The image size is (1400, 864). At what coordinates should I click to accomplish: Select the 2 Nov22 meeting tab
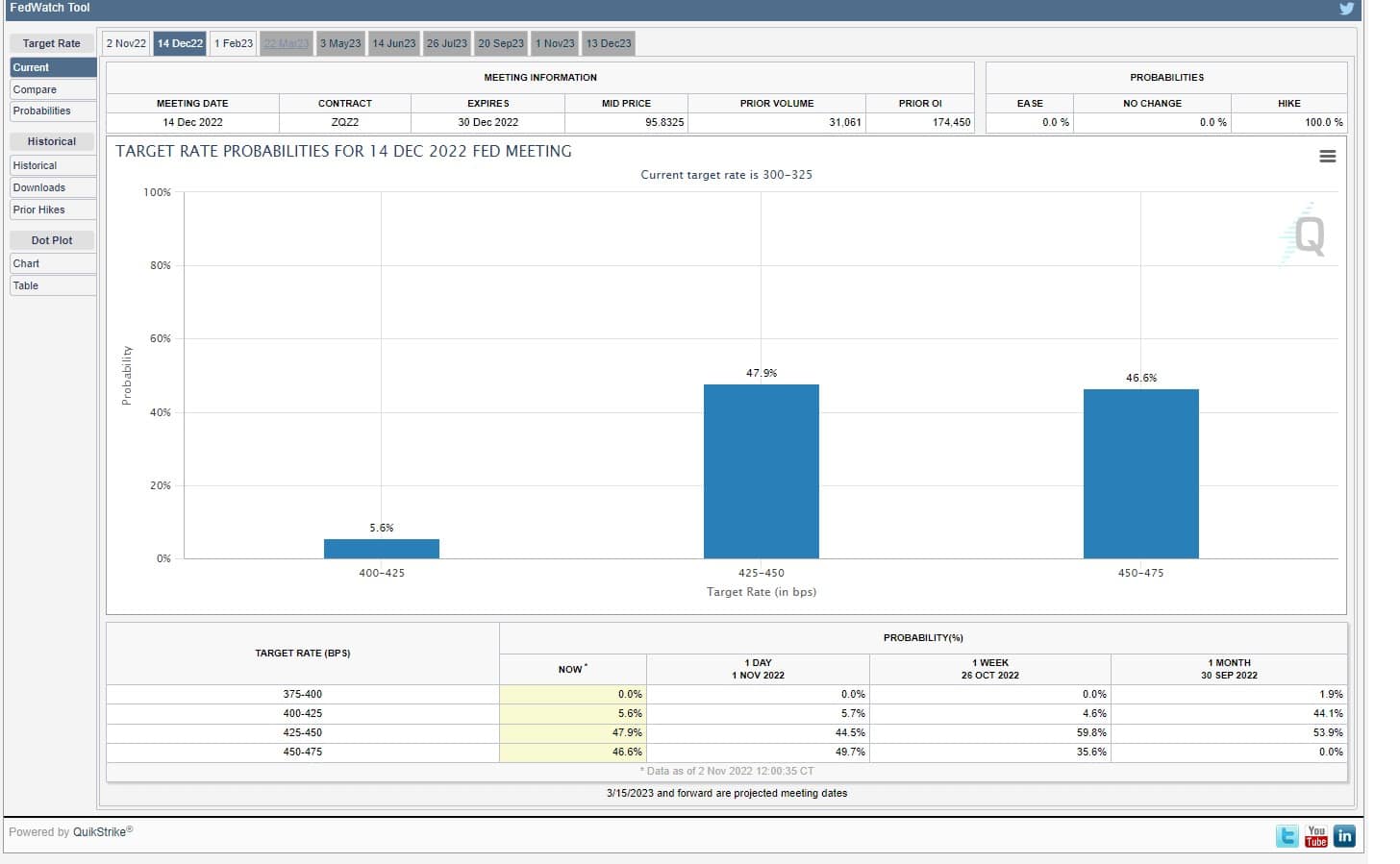pos(126,43)
